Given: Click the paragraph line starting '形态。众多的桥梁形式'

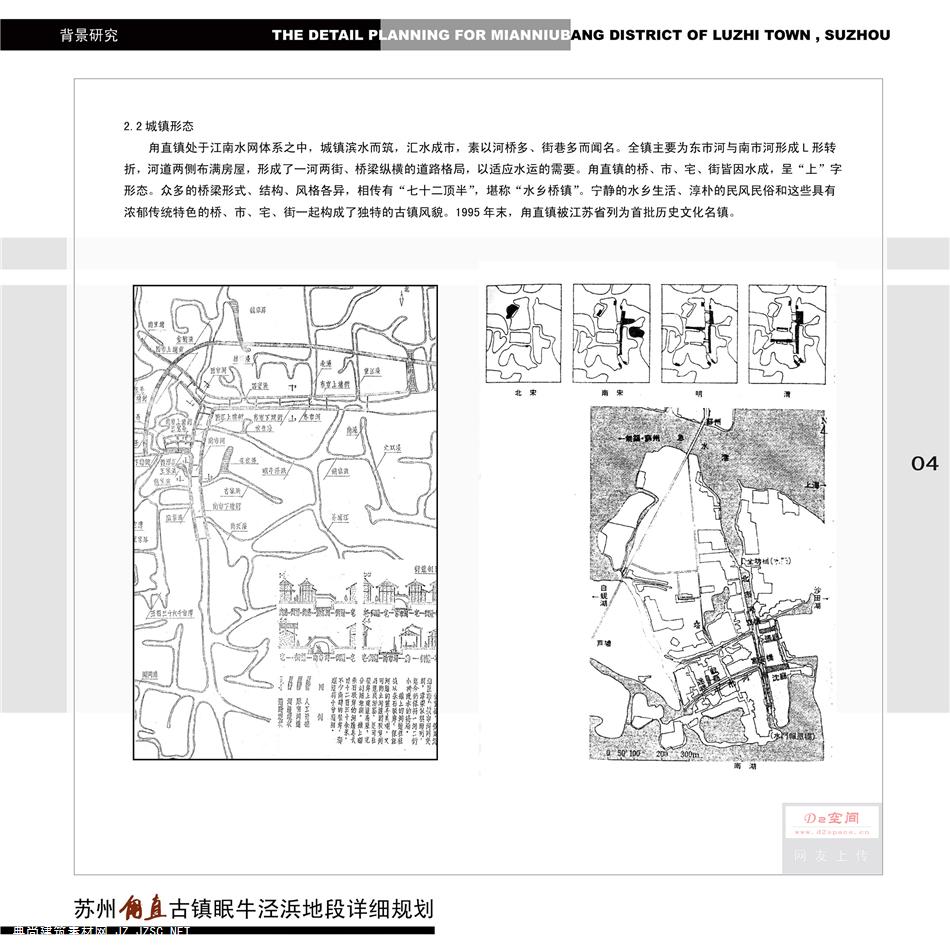Looking at the screenshot, I should pos(479,190).
